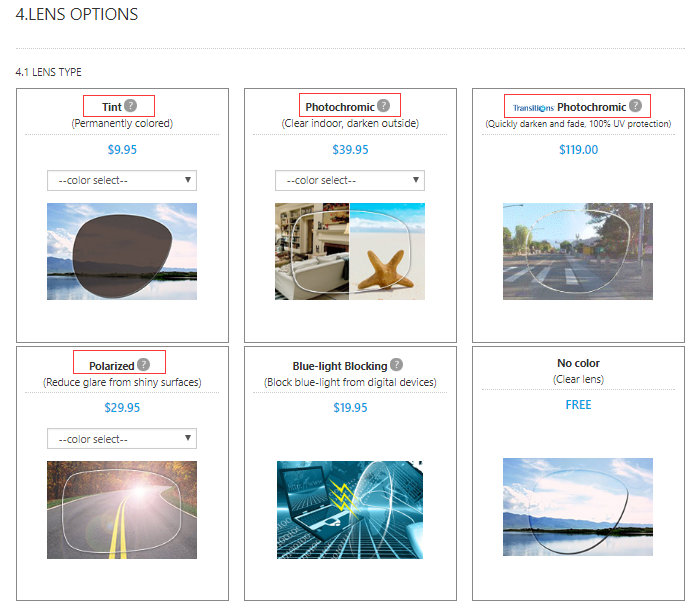Click the $39.95 price
This screenshot has width=693, height=605.
pyautogui.click(x=350, y=149)
